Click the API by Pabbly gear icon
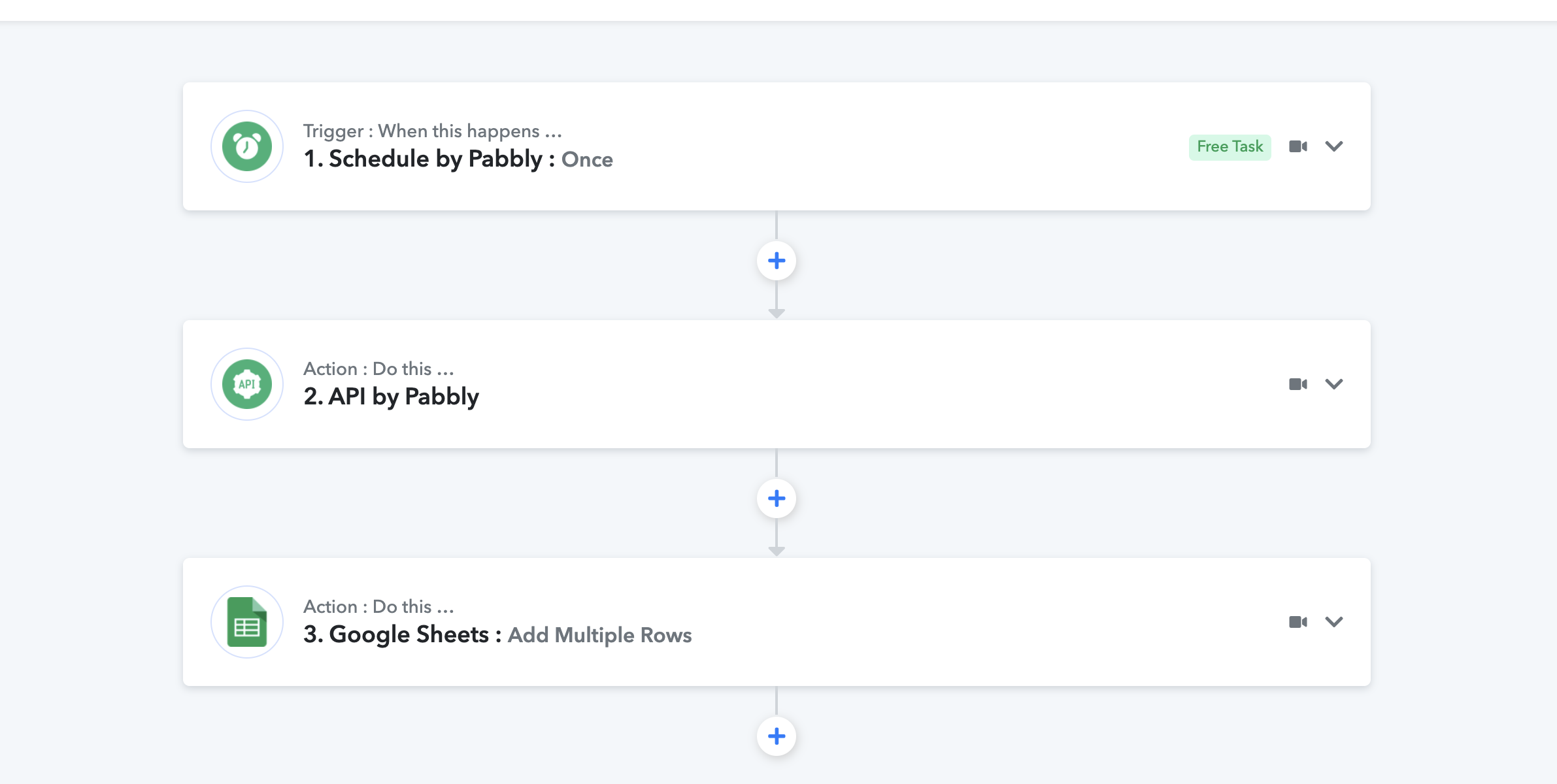 (x=247, y=384)
